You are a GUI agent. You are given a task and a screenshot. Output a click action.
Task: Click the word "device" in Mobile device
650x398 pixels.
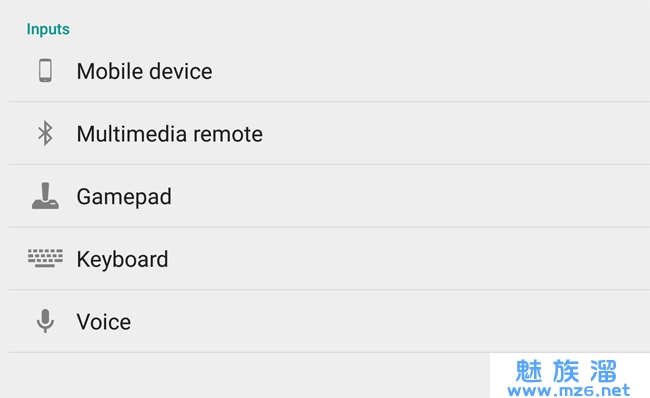pyautogui.click(x=180, y=71)
